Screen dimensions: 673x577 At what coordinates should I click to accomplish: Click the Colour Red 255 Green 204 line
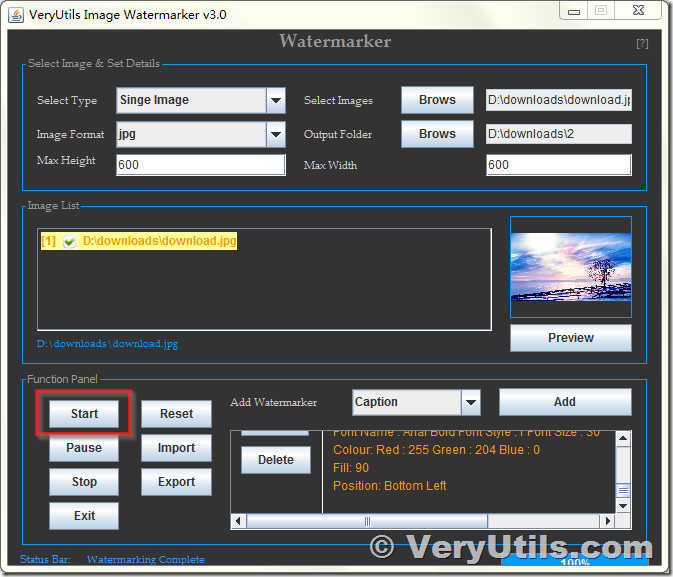pyautogui.click(x=437, y=449)
